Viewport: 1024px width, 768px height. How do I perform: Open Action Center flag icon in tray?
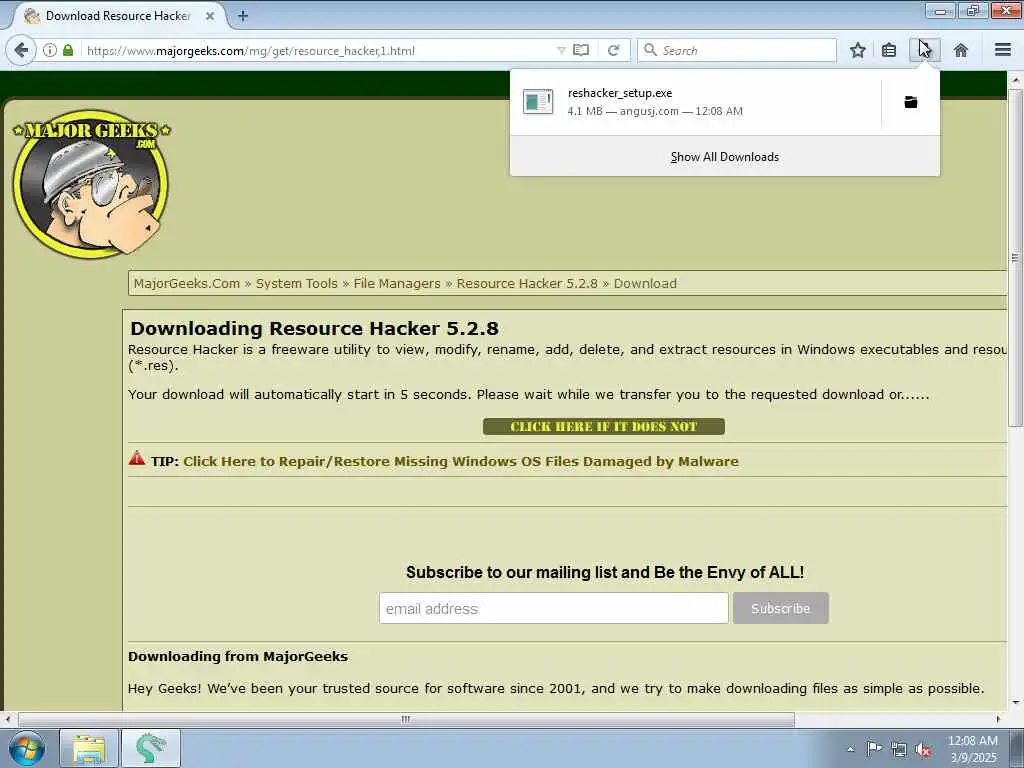click(x=874, y=749)
